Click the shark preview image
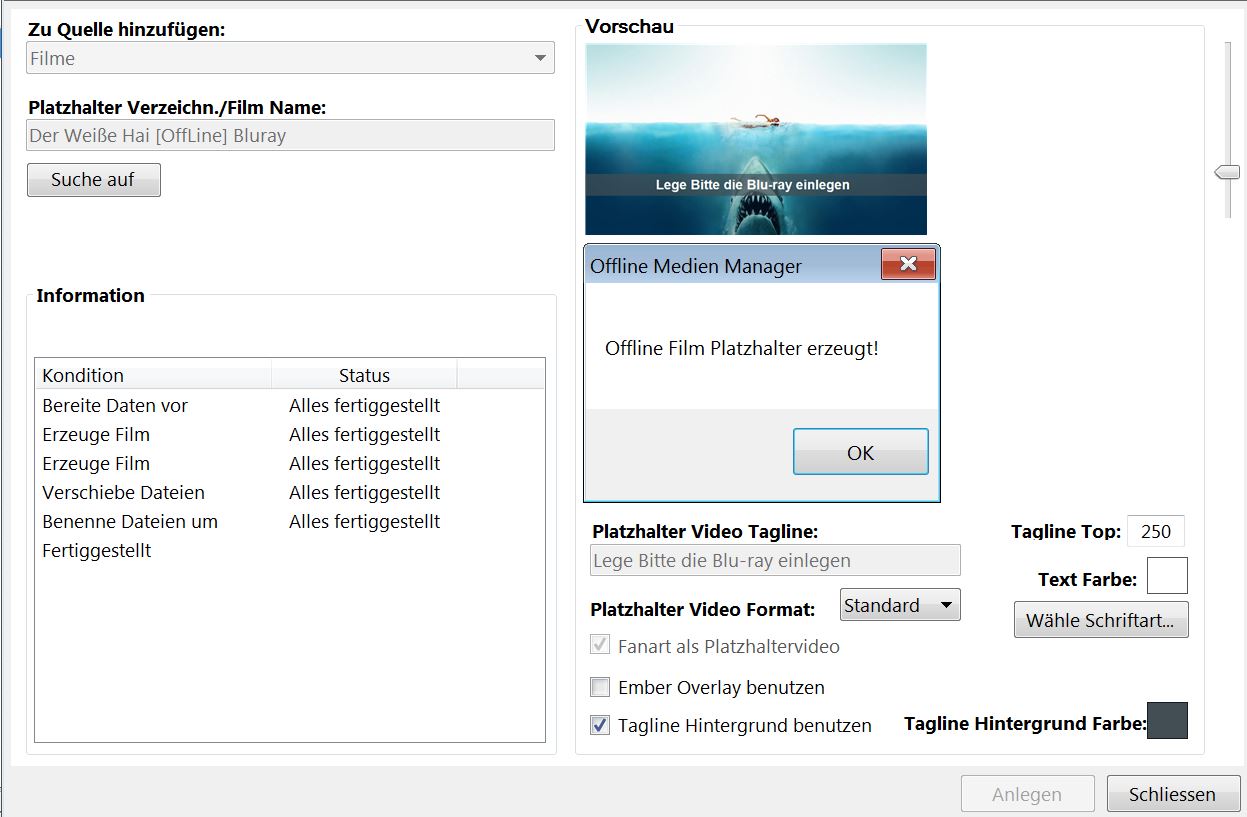This screenshot has width=1247, height=817. pos(756,139)
